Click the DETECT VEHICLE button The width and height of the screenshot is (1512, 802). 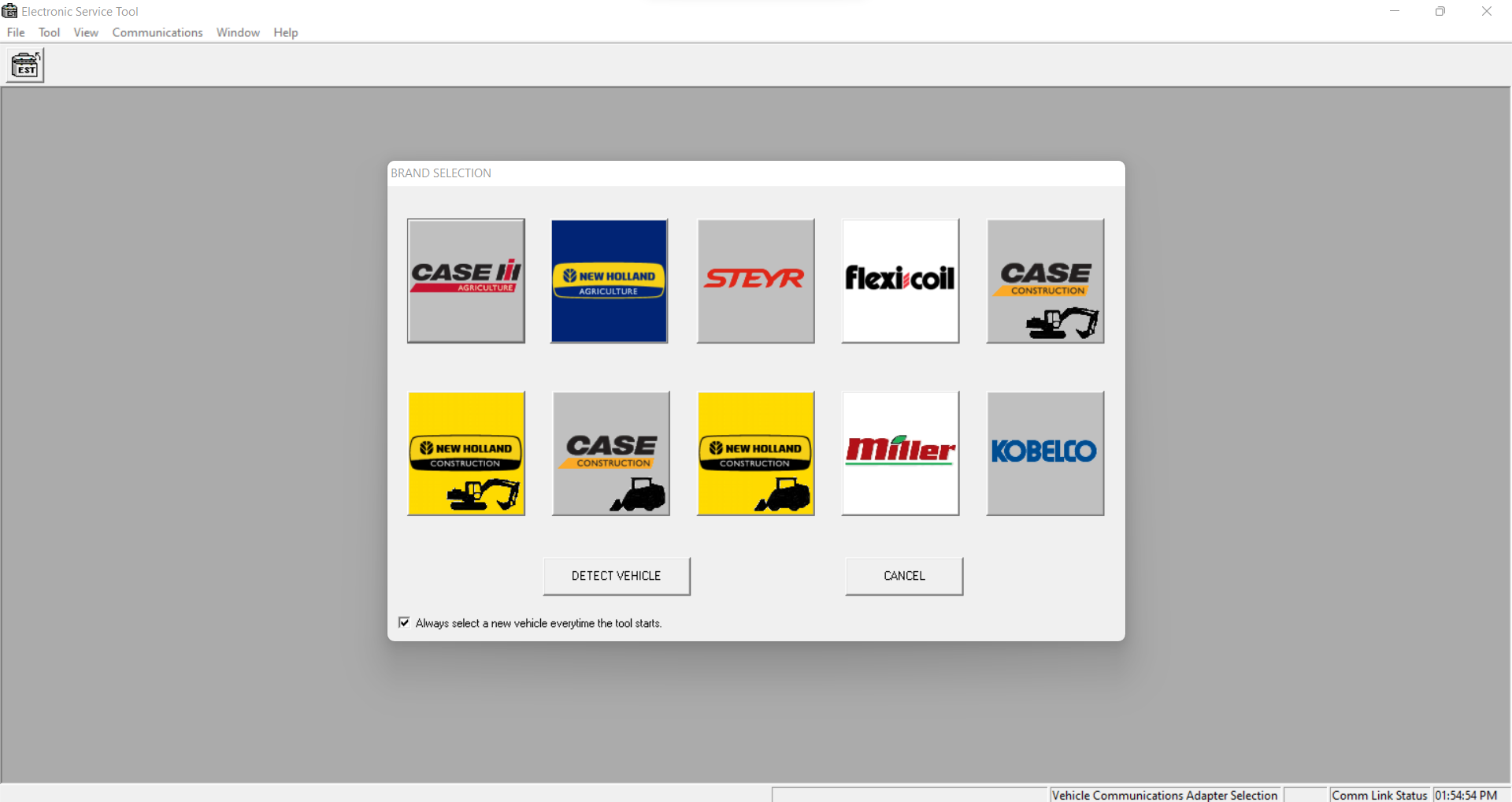tap(617, 576)
